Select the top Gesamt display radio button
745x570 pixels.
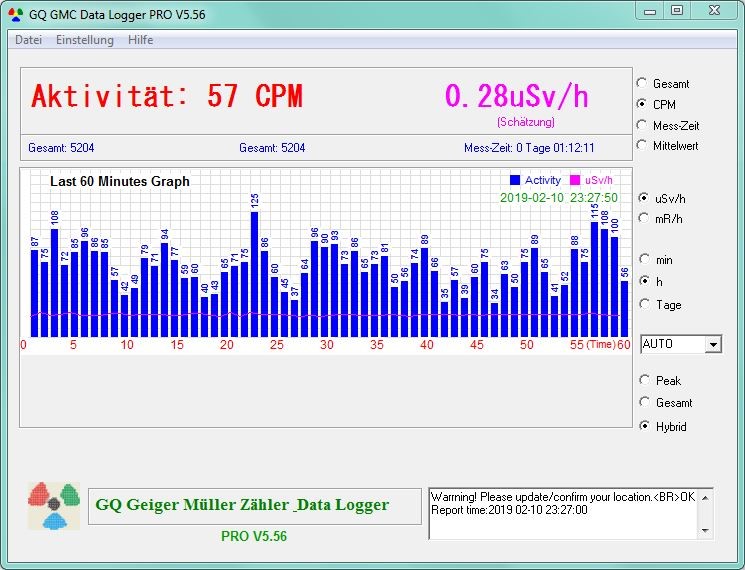point(642,83)
